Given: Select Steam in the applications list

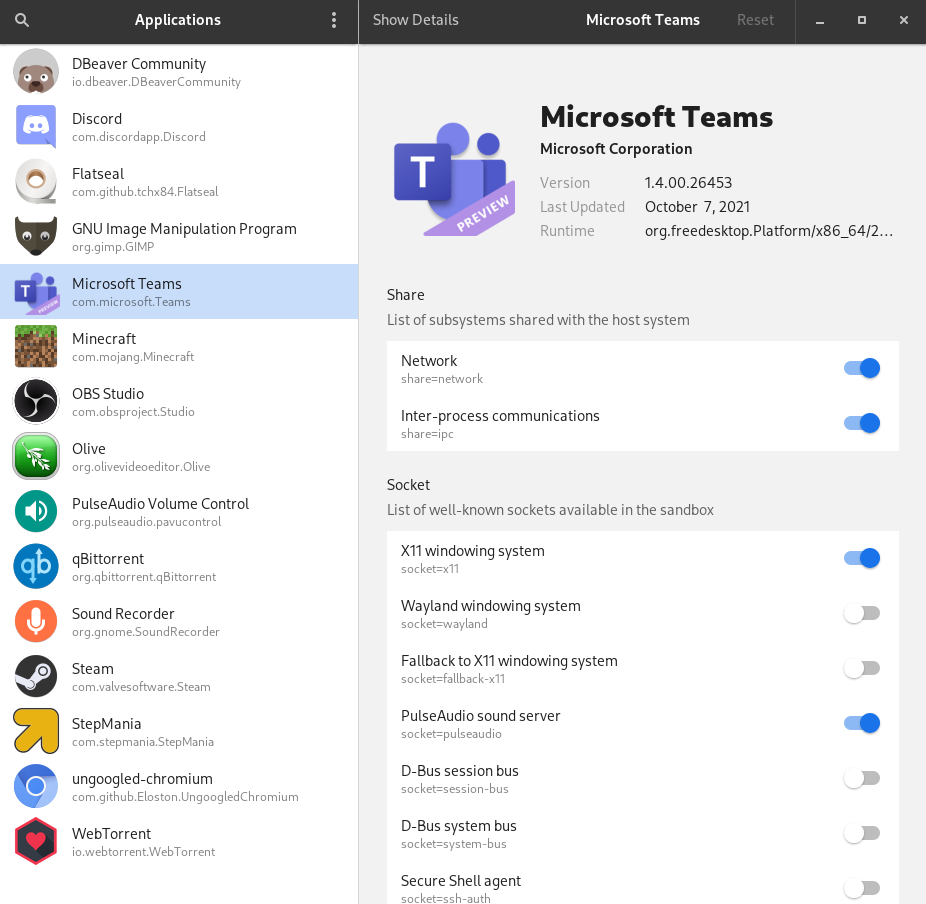Looking at the screenshot, I should pos(179,676).
